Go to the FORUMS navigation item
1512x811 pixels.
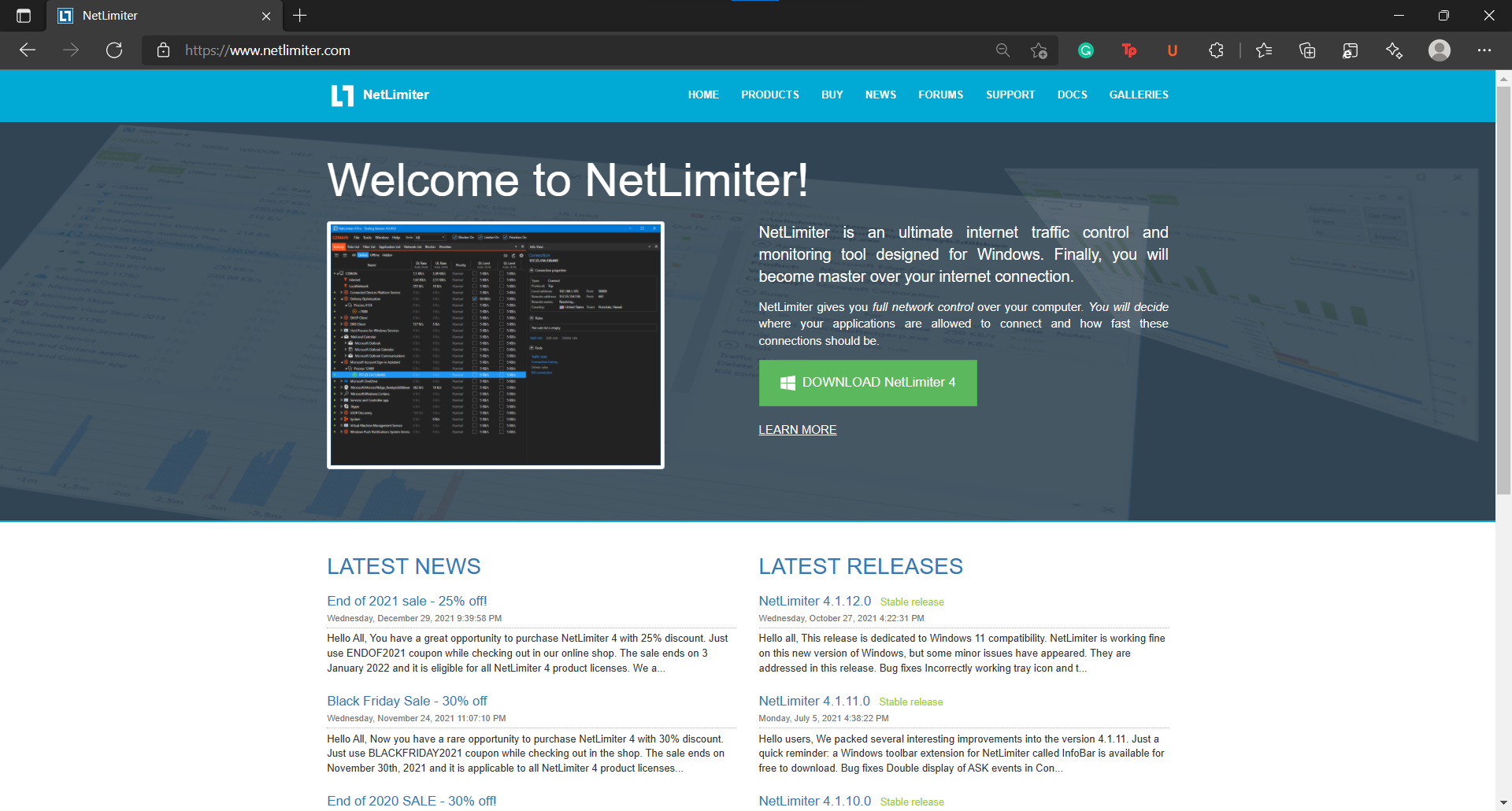940,94
